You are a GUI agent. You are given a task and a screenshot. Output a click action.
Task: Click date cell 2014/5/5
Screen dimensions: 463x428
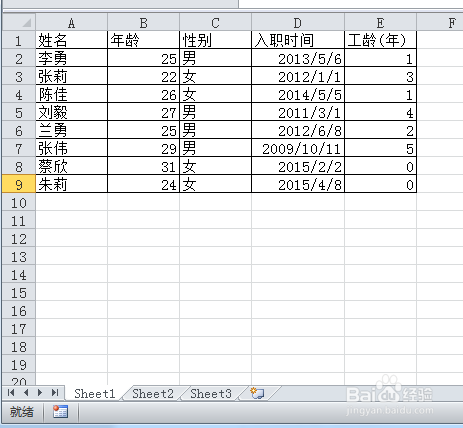pyautogui.click(x=298, y=94)
